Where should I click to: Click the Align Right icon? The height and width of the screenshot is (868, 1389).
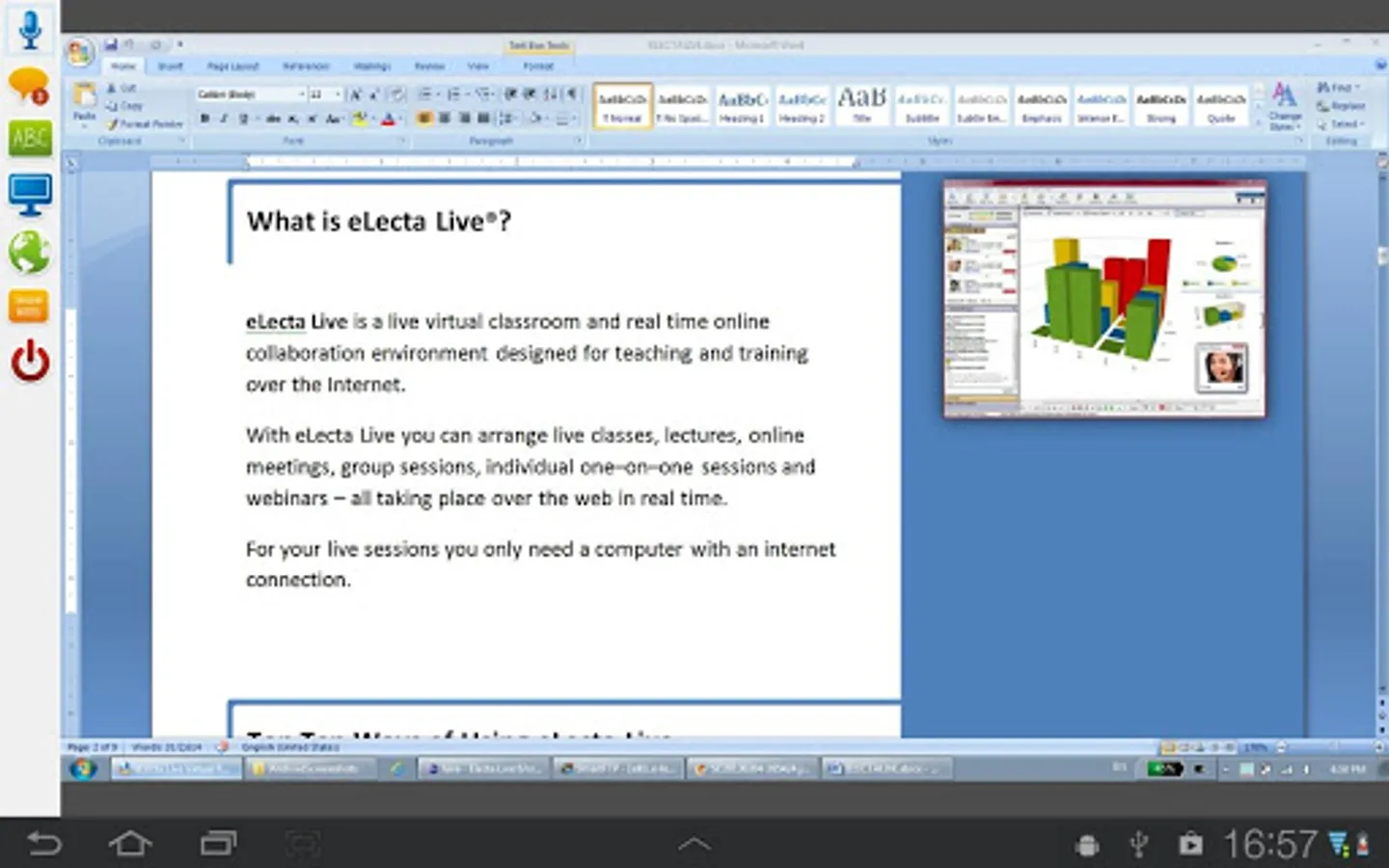[x=464, y=119]
